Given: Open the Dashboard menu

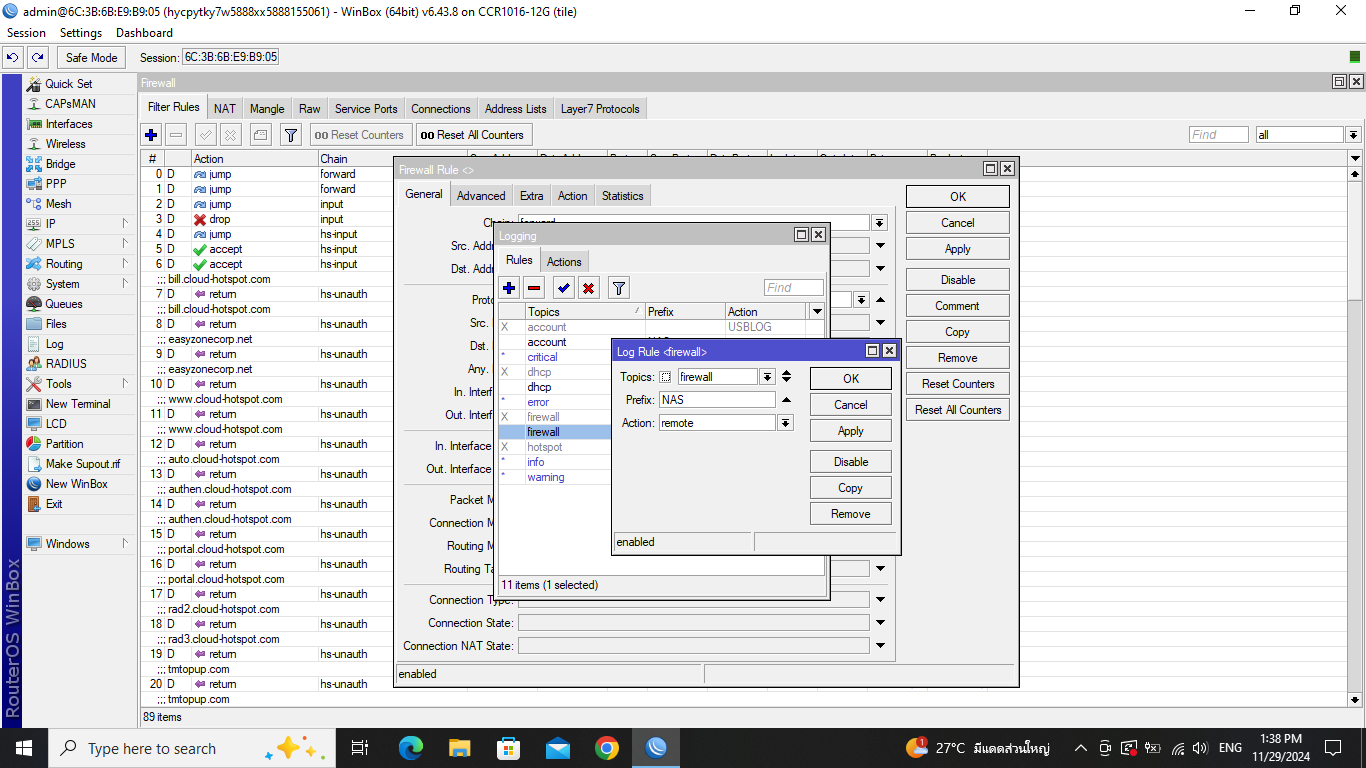Looking at the screenshot, I should click(144, 33).
